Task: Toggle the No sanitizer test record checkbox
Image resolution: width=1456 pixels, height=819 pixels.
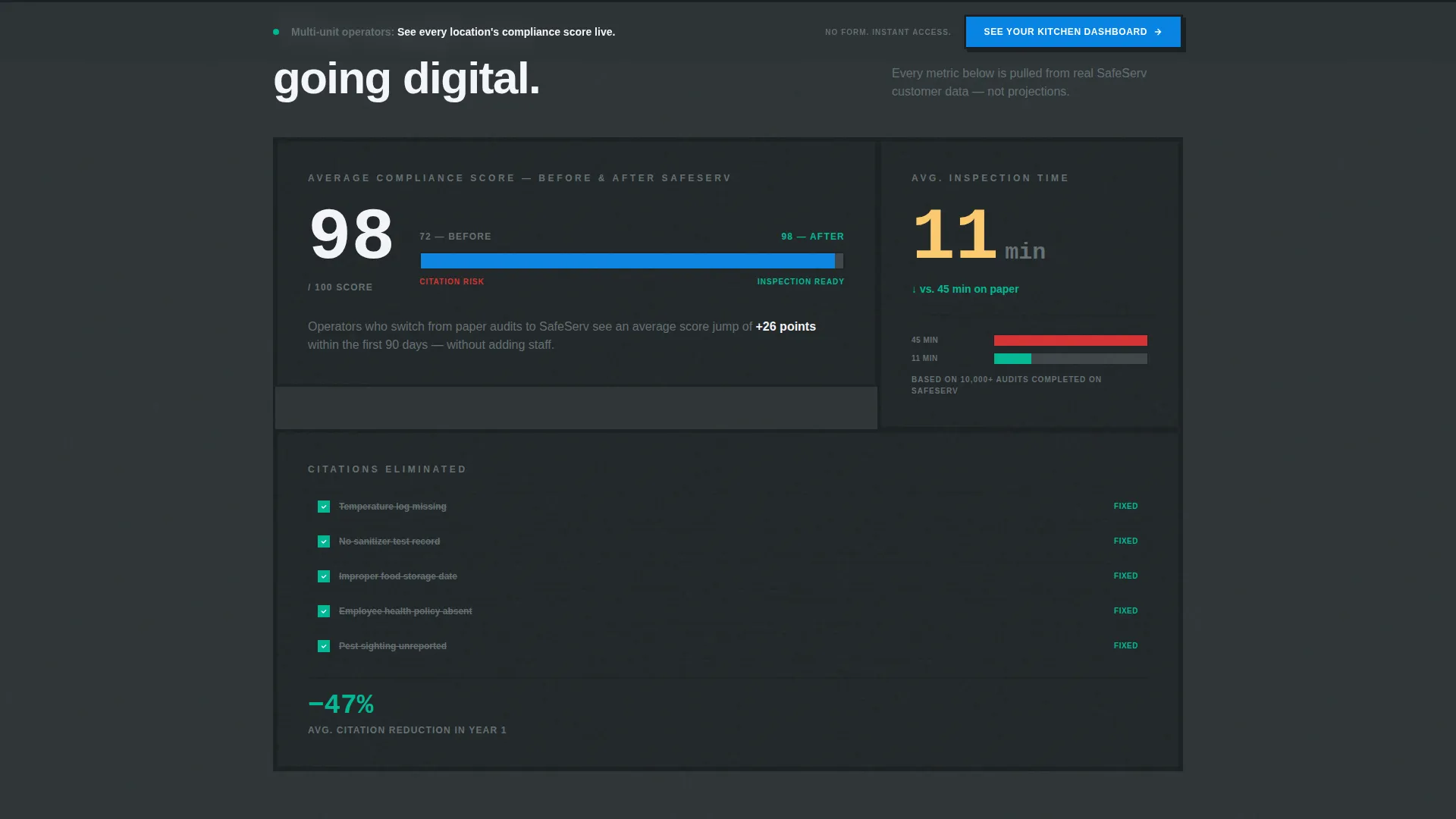Action: 324,541
